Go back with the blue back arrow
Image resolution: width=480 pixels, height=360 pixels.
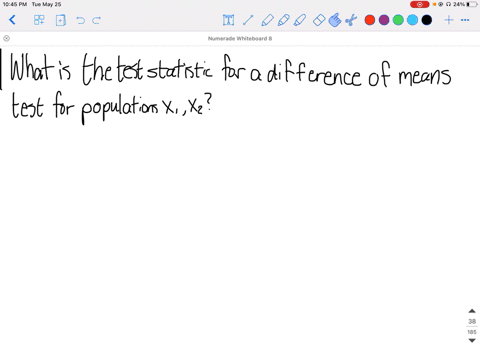coord(12,20)
